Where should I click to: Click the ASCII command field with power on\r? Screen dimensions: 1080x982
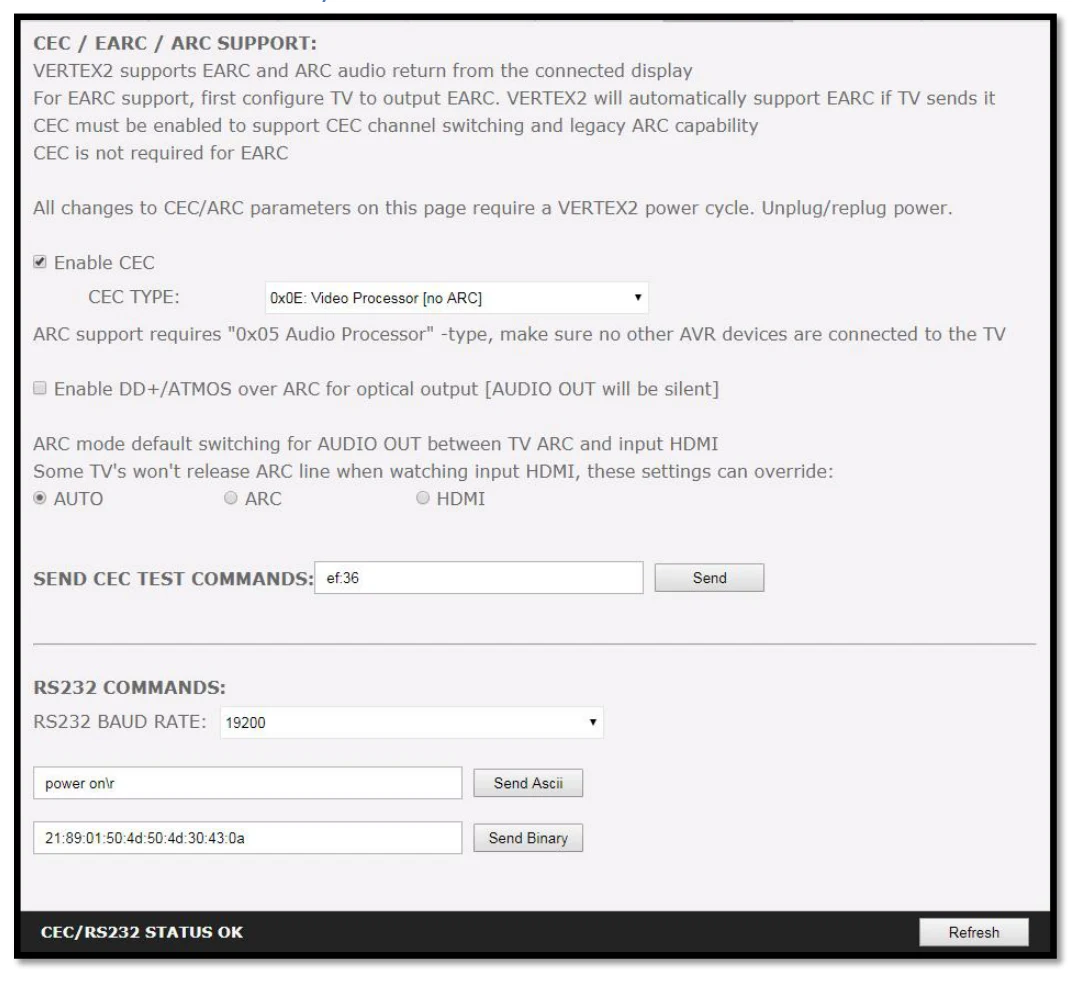[x=247, y=783]
